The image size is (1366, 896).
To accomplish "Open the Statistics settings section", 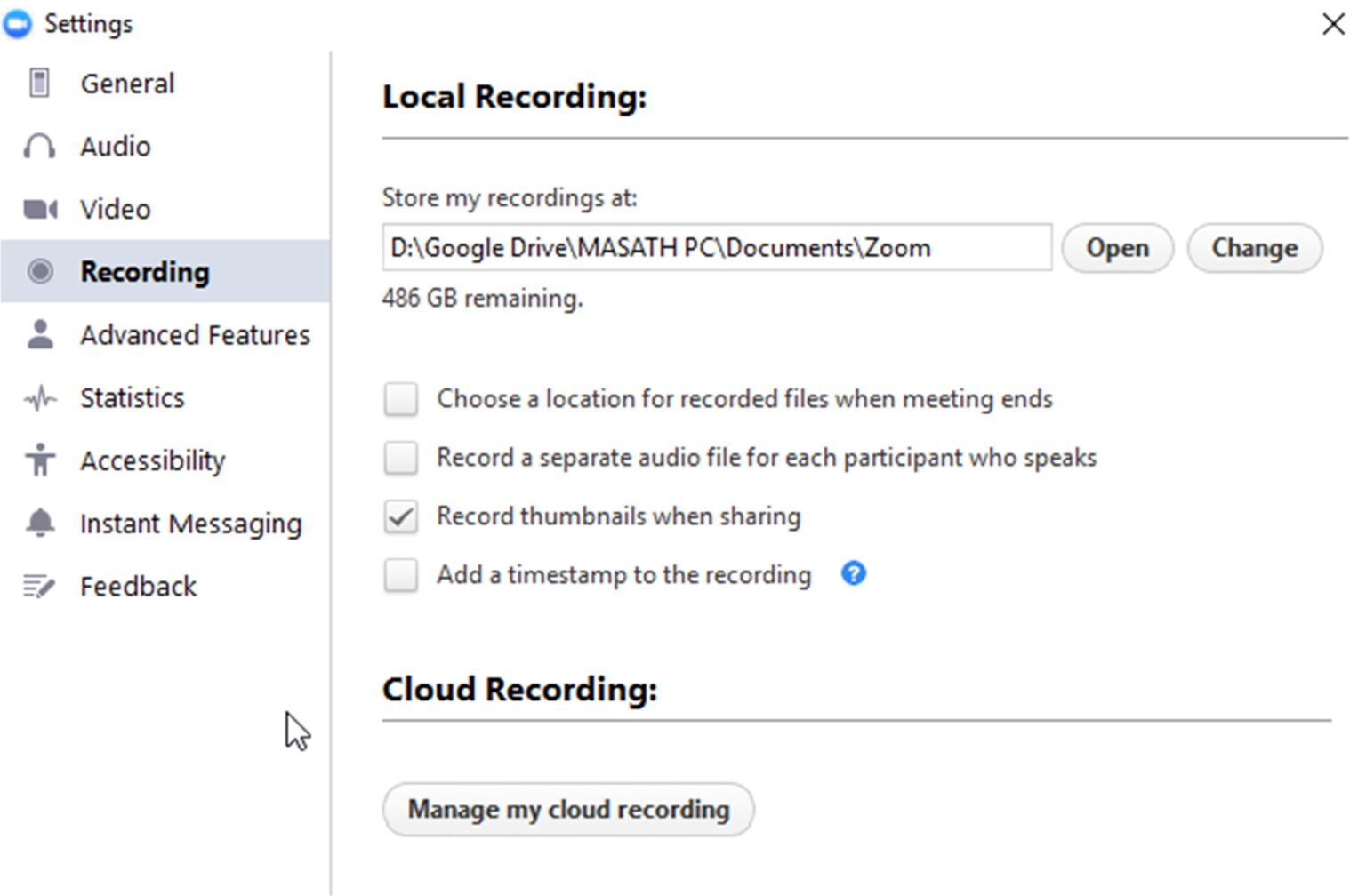I will pos(132,397).
